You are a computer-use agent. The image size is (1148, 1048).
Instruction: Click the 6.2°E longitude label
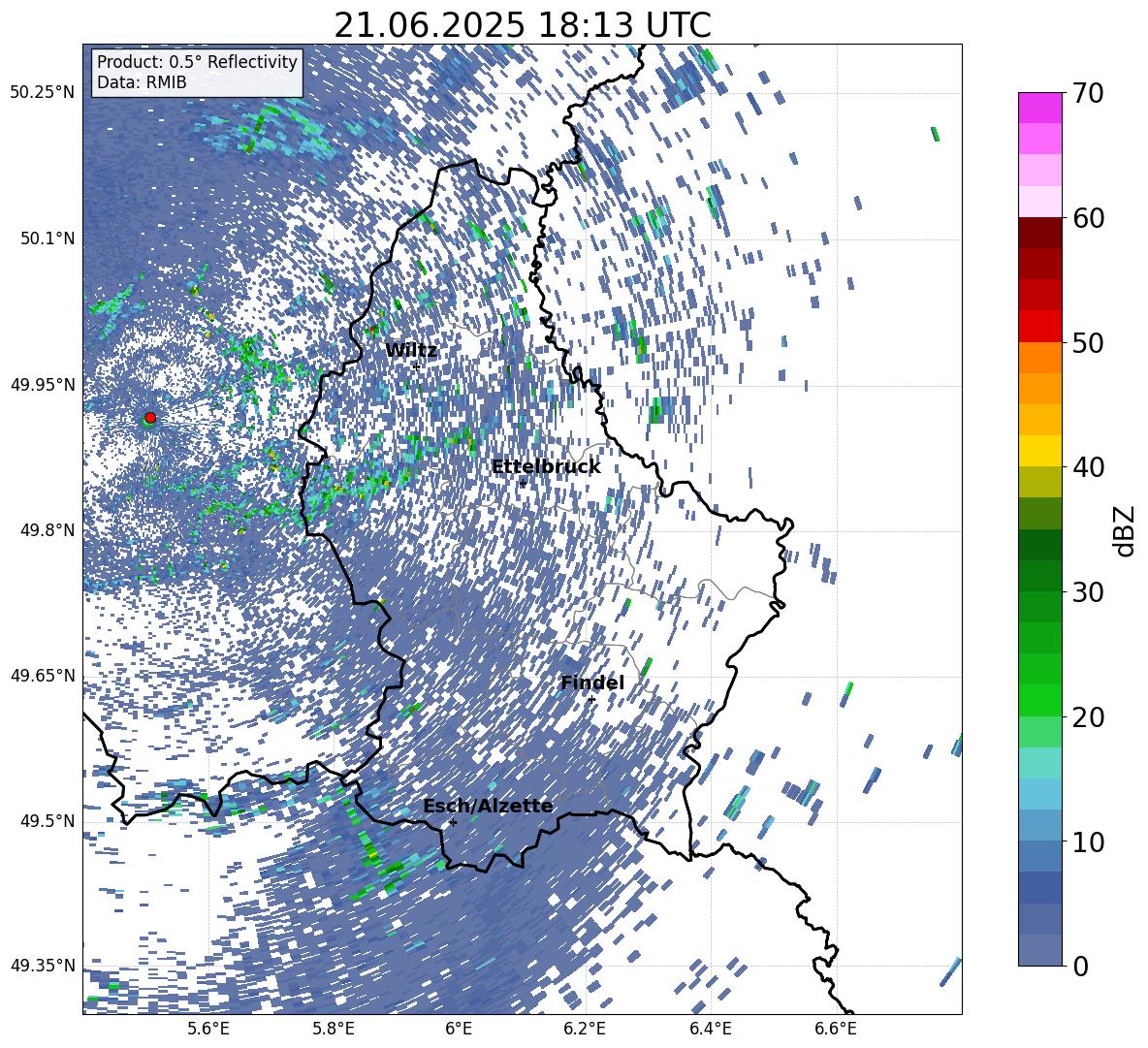(585, 1029)
